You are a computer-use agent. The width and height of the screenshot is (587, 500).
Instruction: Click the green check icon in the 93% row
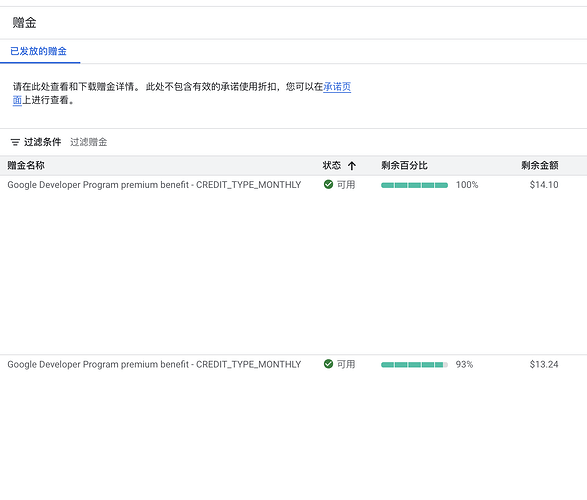click(328, 364)
